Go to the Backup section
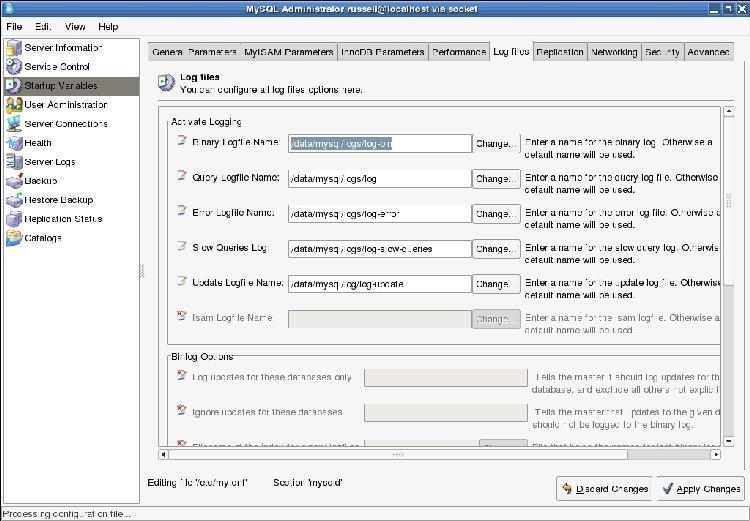Screen dimensions: 750x521 pyautogui.click(x=14, y=180)
